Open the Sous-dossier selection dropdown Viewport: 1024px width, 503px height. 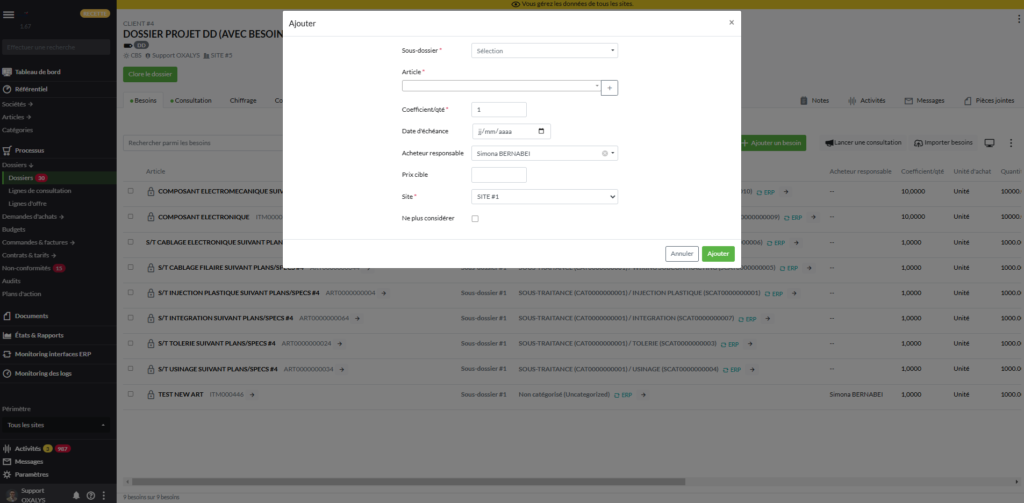544,50
